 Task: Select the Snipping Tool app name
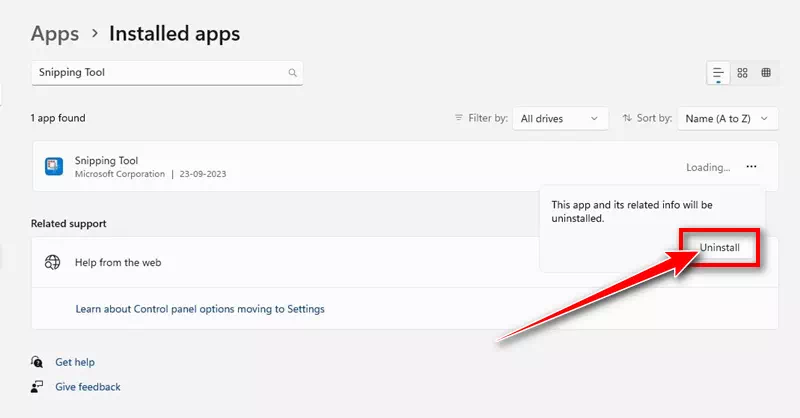click(x=107, y=161)
